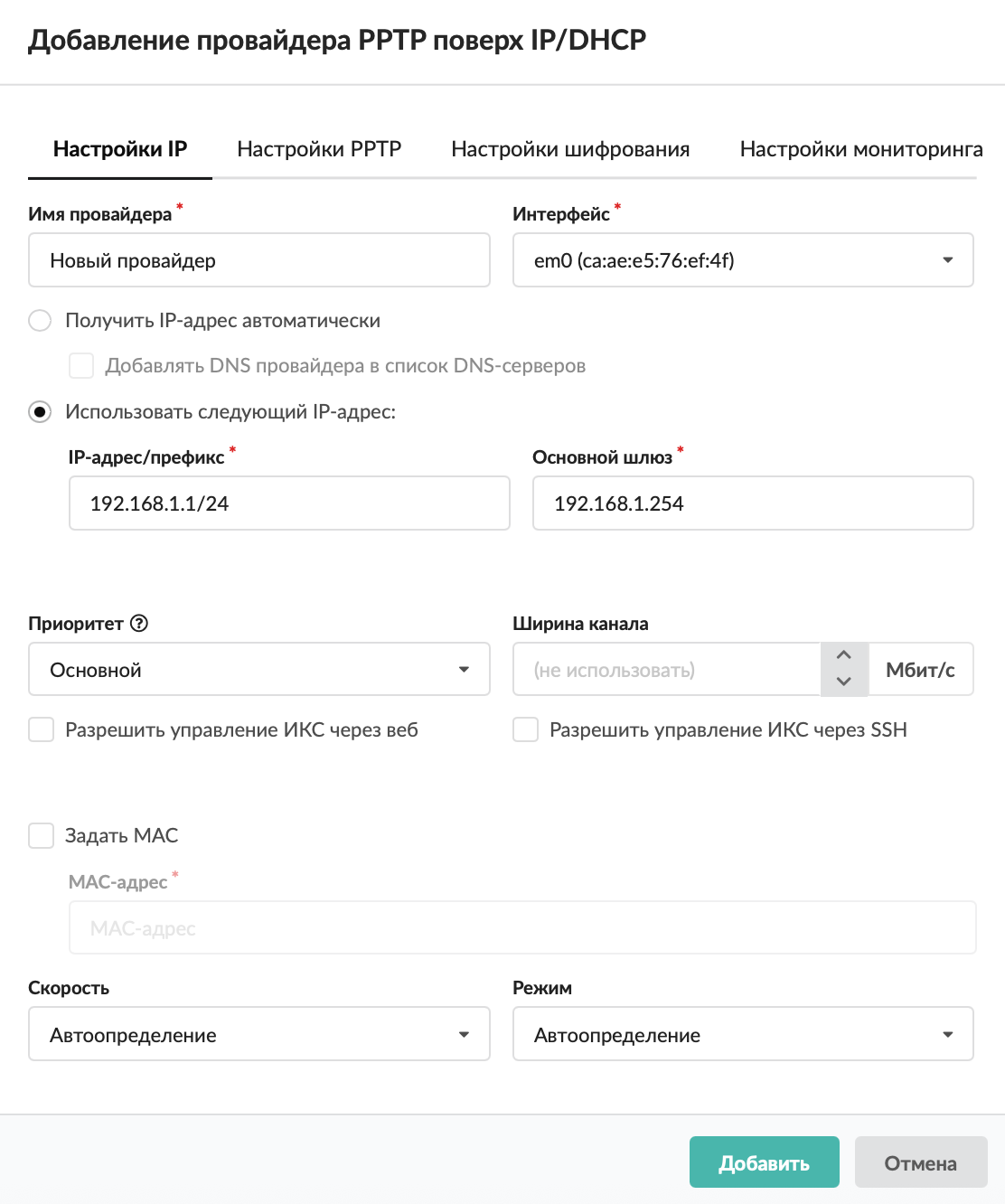Click the Priority help question-mark icon

(x=139, y=624)
